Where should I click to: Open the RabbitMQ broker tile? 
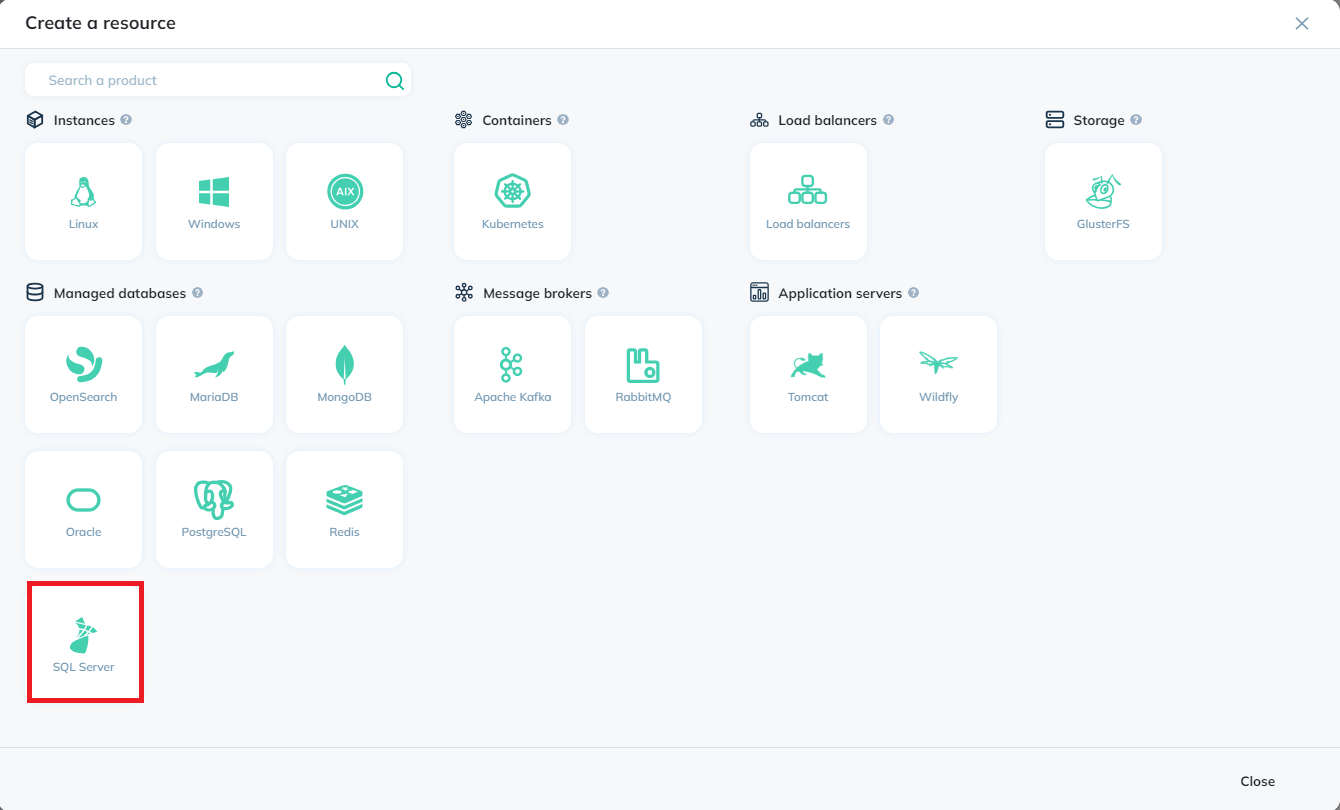click(643, 374)
